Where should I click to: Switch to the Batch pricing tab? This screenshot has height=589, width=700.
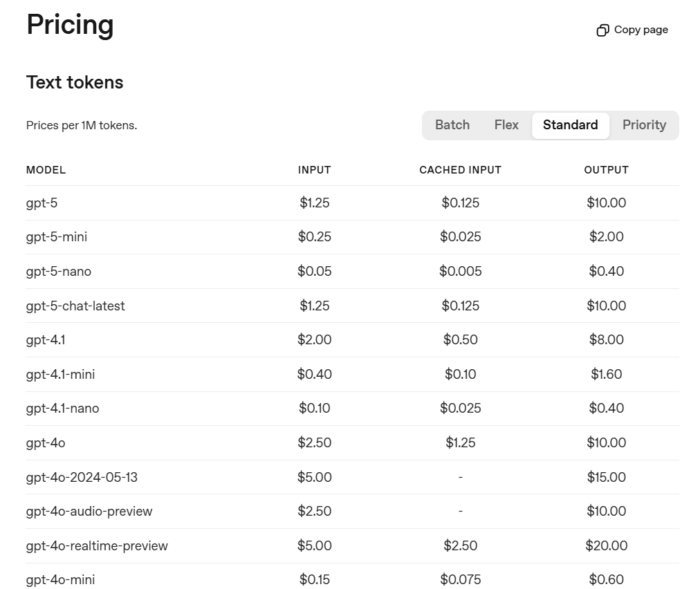click(452, 125)
